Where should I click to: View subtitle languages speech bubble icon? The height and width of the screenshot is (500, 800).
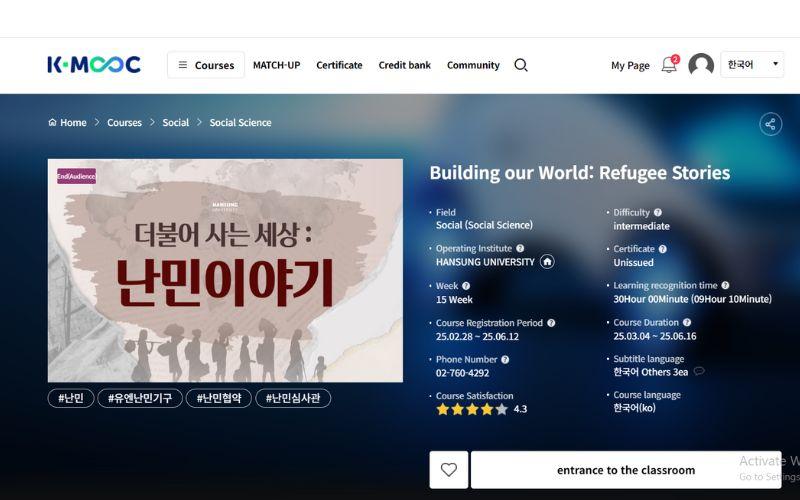[699, 371]
